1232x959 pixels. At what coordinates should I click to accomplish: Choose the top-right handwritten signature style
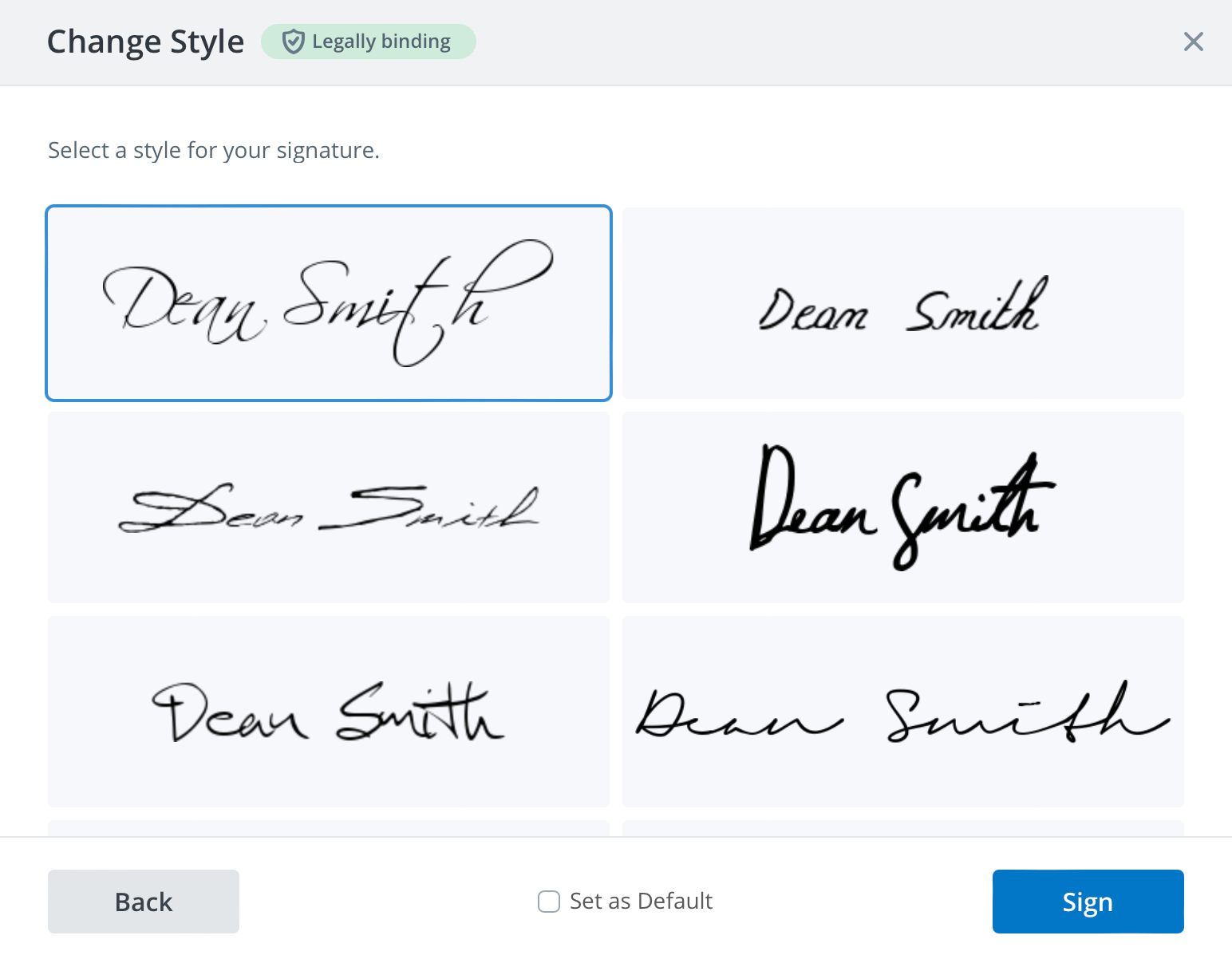[902, 303]
